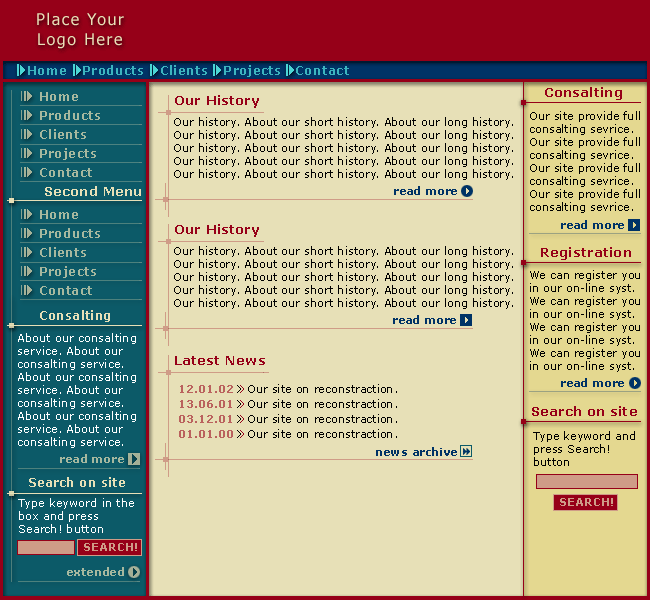
Task: Click the Place Your Logo Here logo
Action: [x=80, y=29]
